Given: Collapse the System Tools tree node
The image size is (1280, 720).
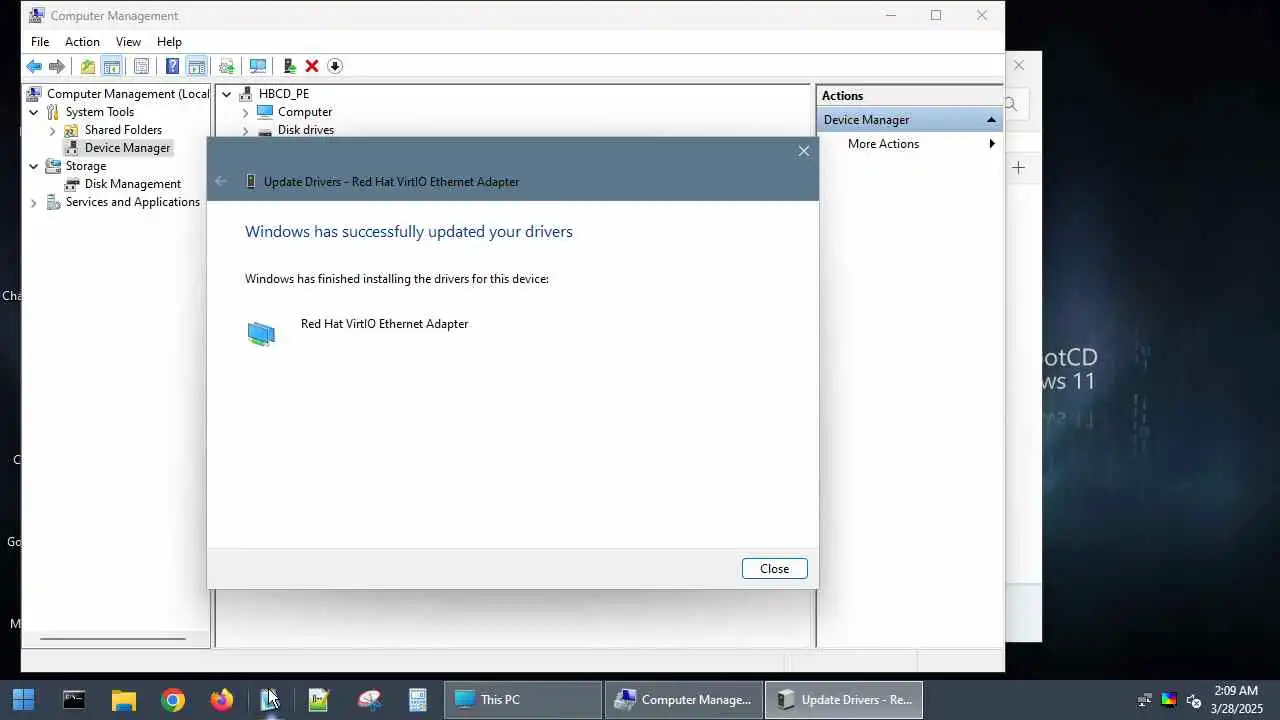Looking at the screenshot, I should [x=34, y=112].
